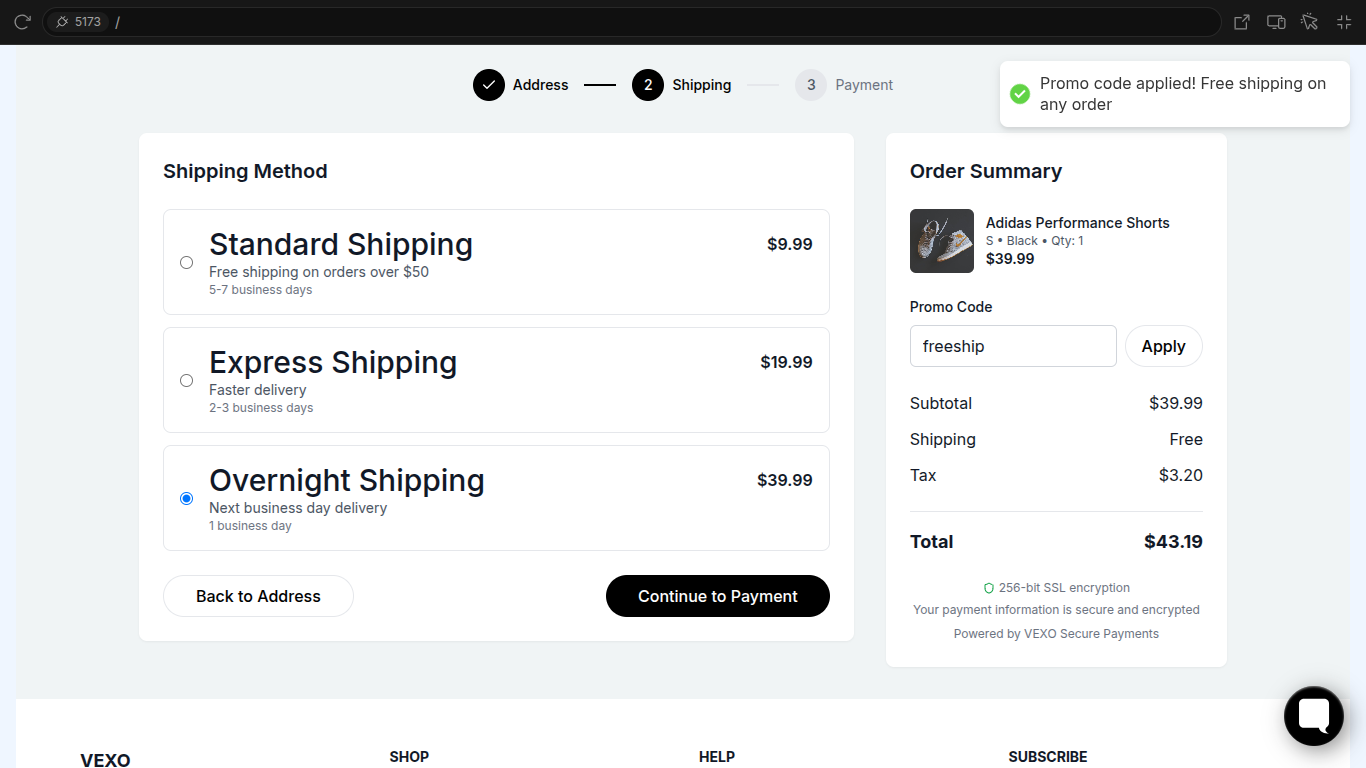
Task: Apply the freeship promo code
Action: (1163, 345)
